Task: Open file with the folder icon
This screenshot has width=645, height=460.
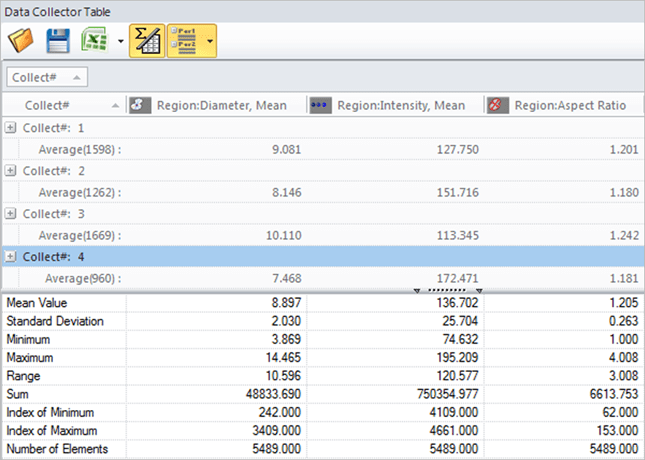Action: (x=21, y=41)
